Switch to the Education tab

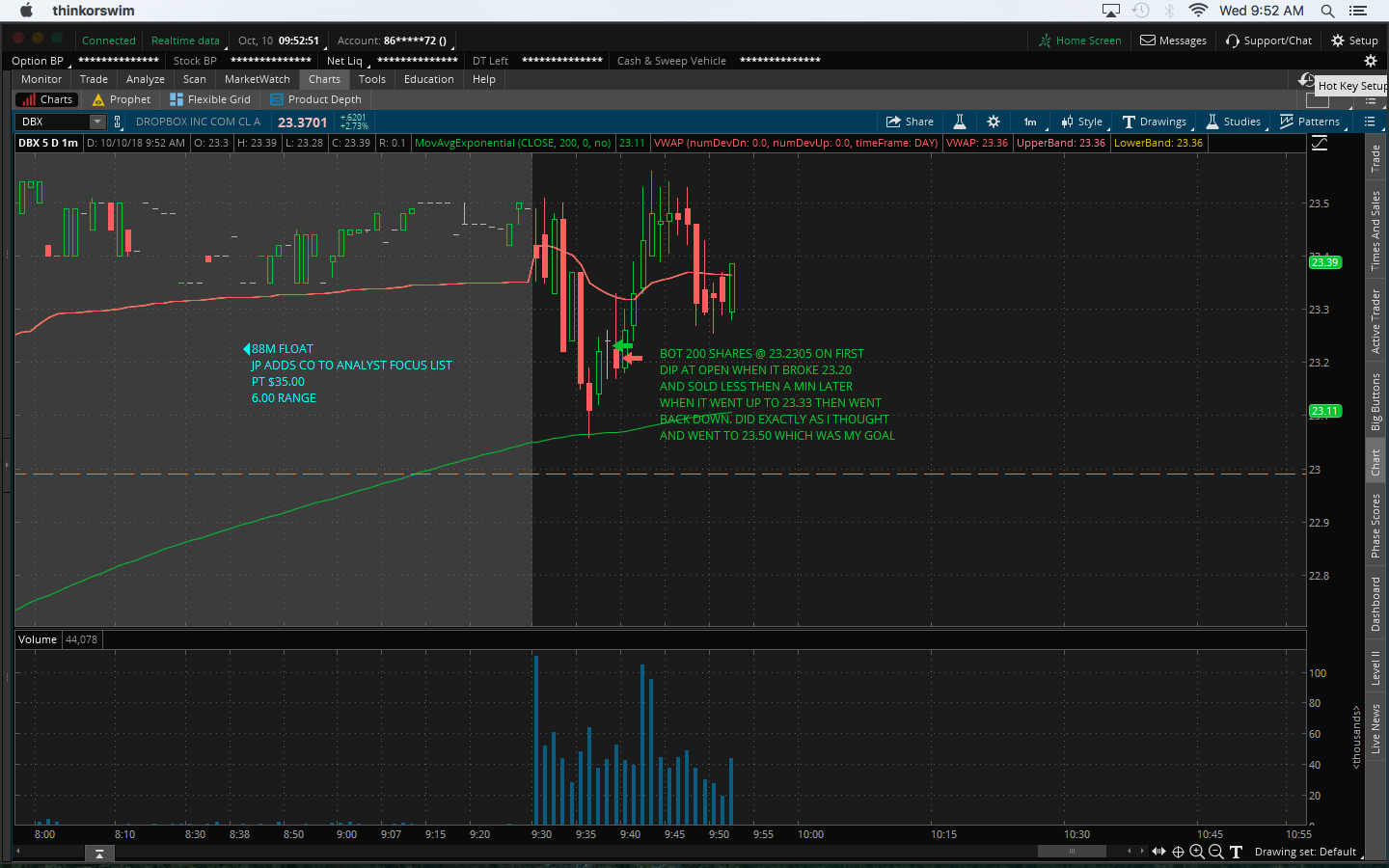click(x=429, y=79)
